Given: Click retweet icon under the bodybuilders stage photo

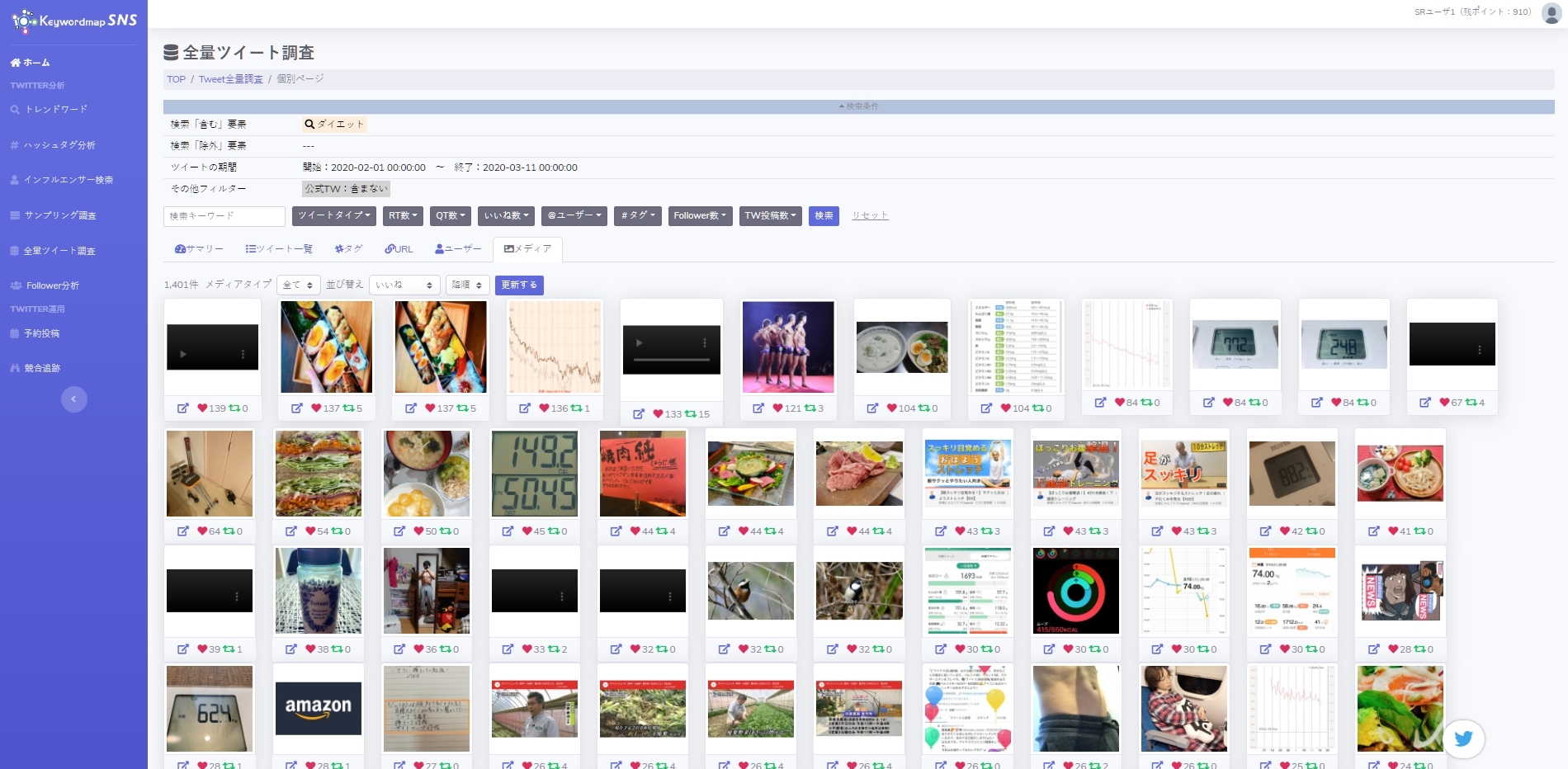Looking at the screenshot, I should (810, 408).
